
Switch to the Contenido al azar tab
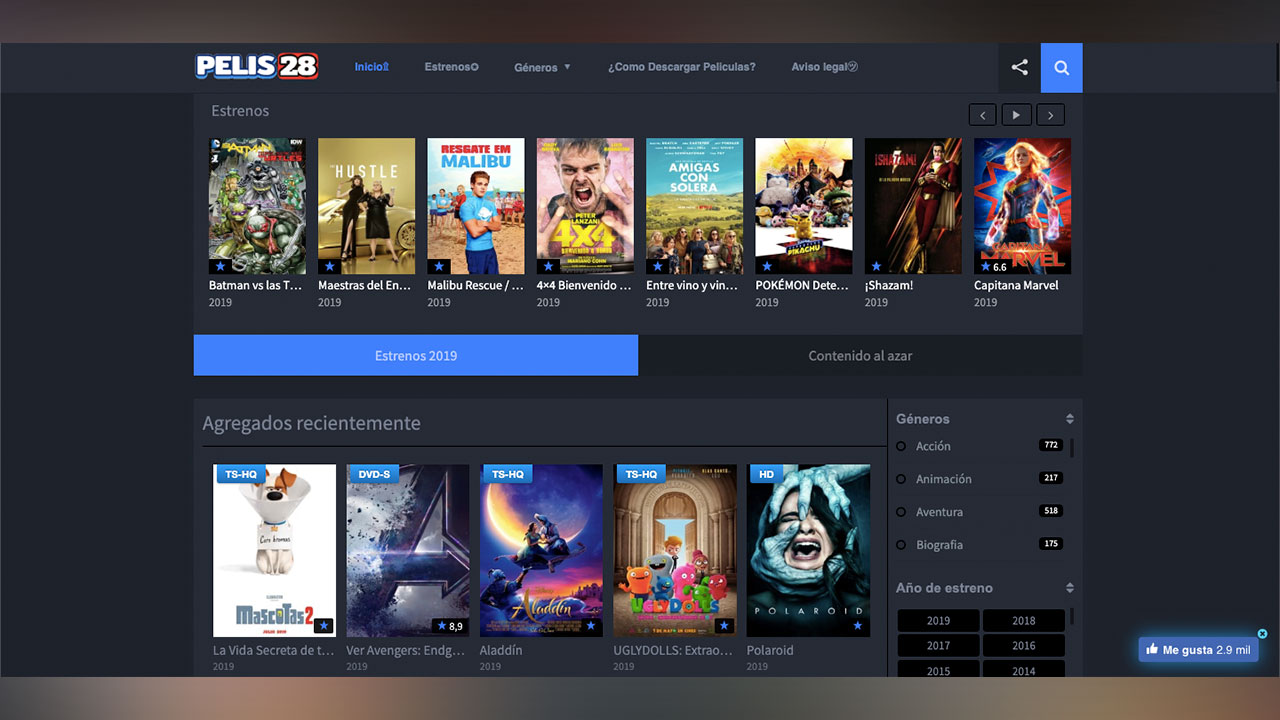pos(860,355)
